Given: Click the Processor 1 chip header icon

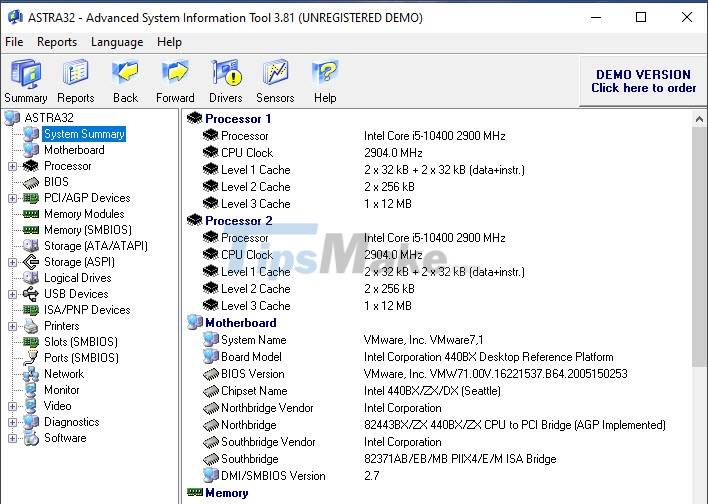Looking at the screenshot, I should click(x=194, y=118).
